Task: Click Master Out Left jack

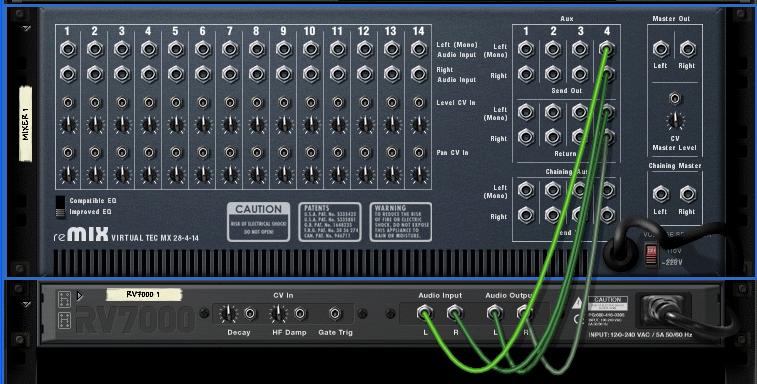Action: (660, 49)
